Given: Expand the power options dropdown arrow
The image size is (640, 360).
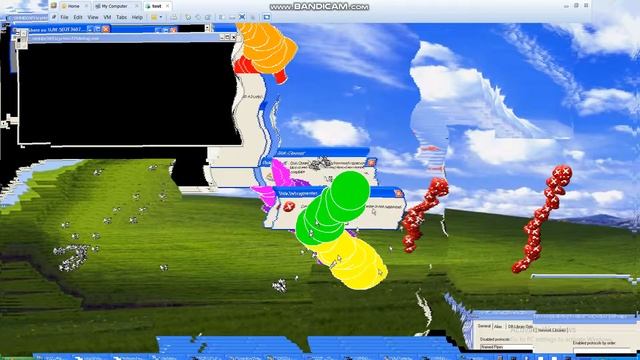Looking at the screenshot, I should 161,17.
